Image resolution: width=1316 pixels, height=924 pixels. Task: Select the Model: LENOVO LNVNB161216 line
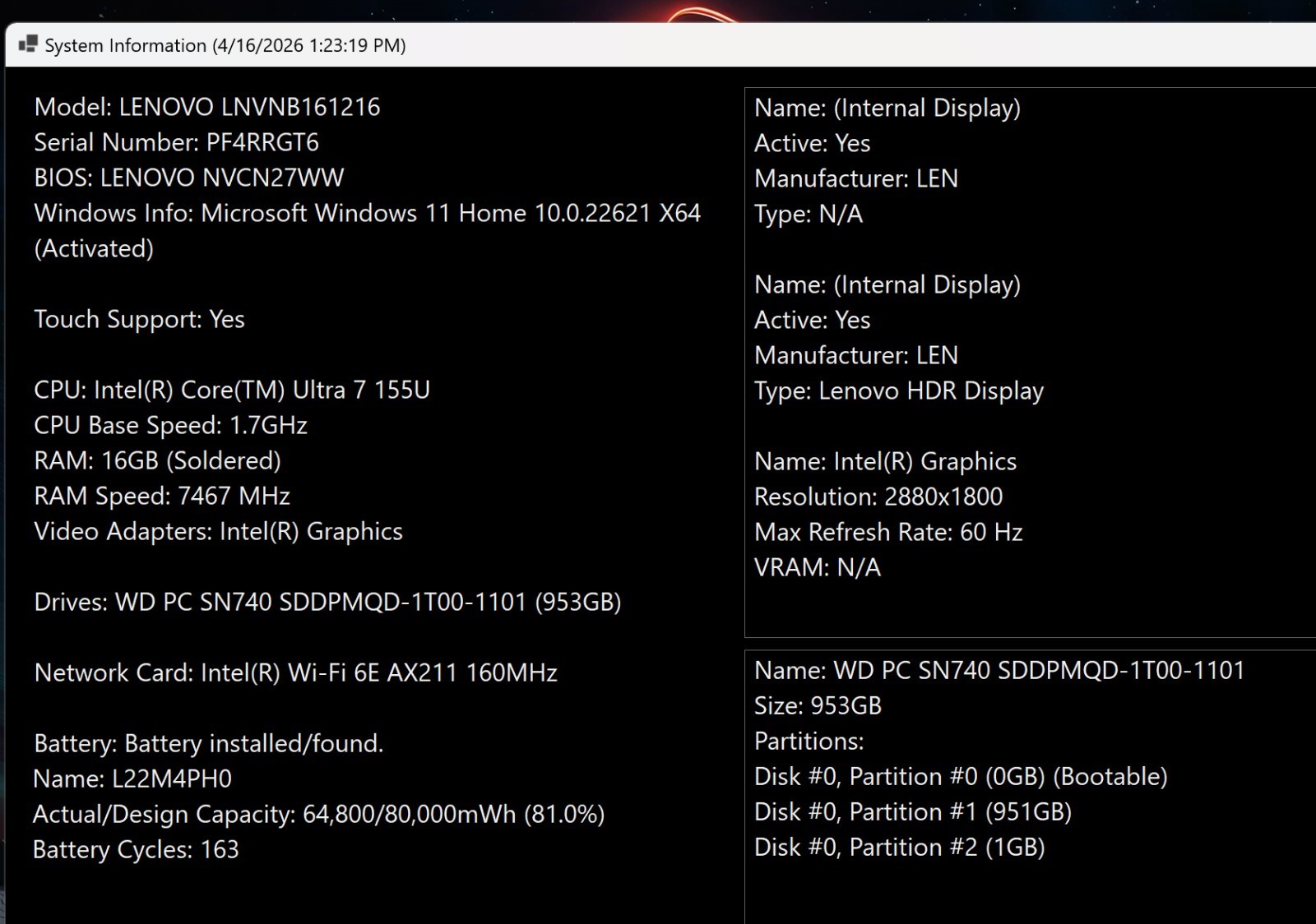point(207,107)
